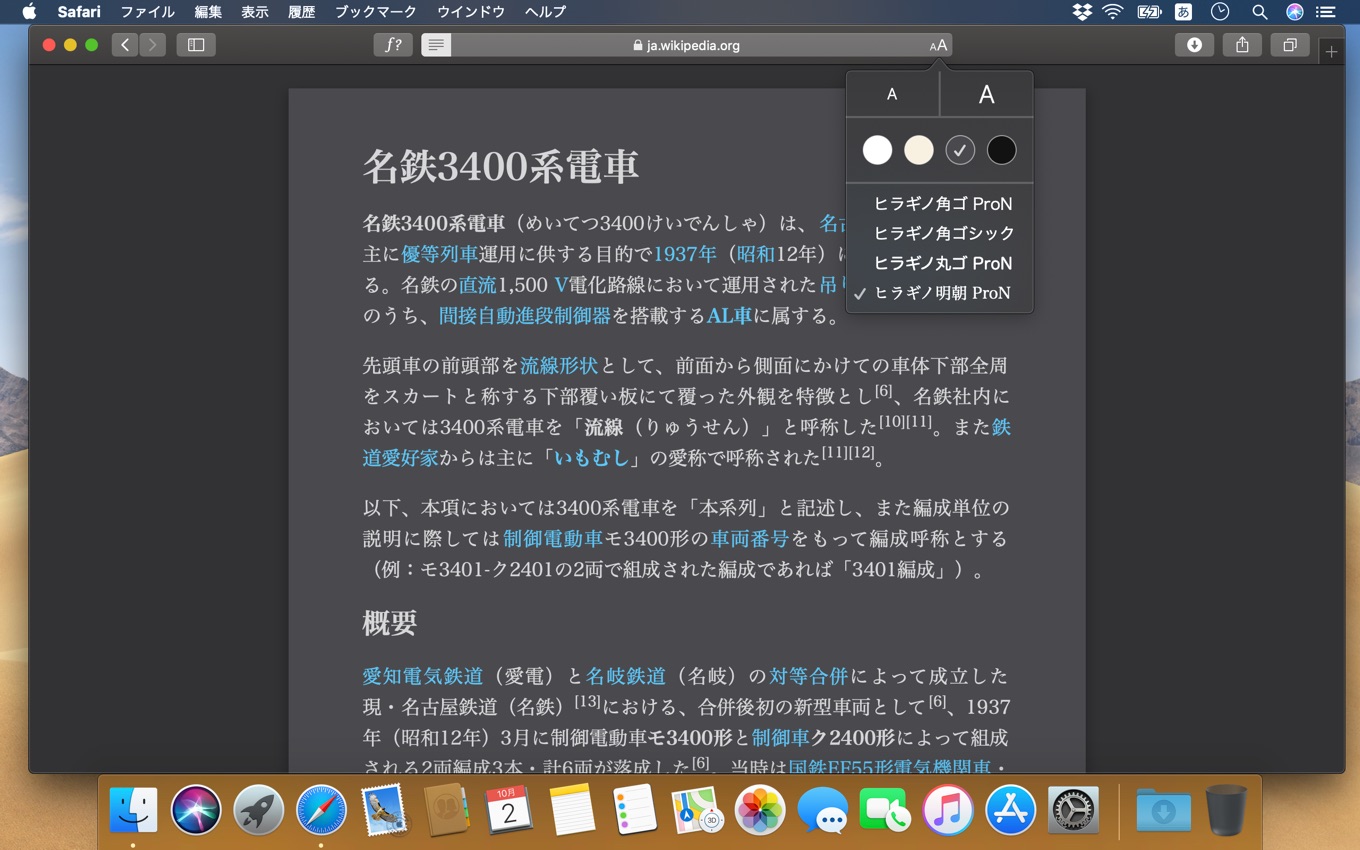The width and height of the screenshot is (1360, 850).
Task: Toggle Reader view icon in address bar
Action: click(x=436, y=45)
